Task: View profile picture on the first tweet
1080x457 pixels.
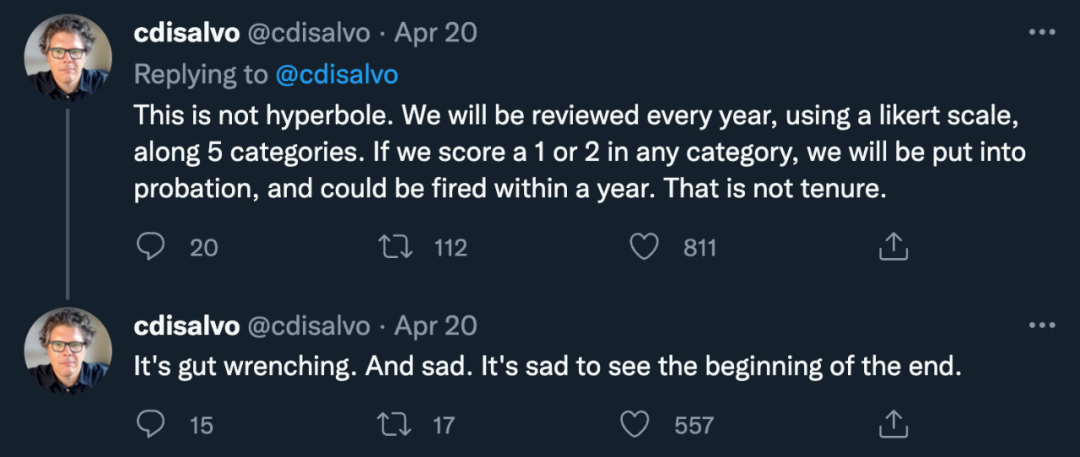Action: coord(68,56)
